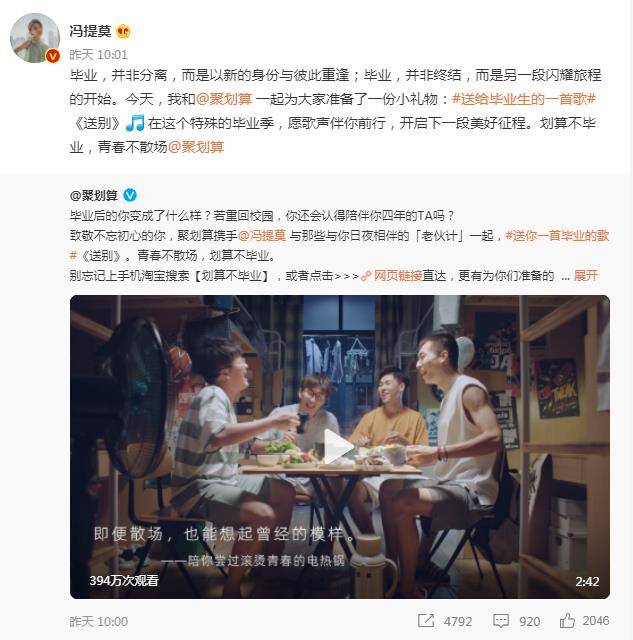The height and width of the screenshot is (640, 633).
Task: Click the chain icon before 网页链接
Action: 366,276
